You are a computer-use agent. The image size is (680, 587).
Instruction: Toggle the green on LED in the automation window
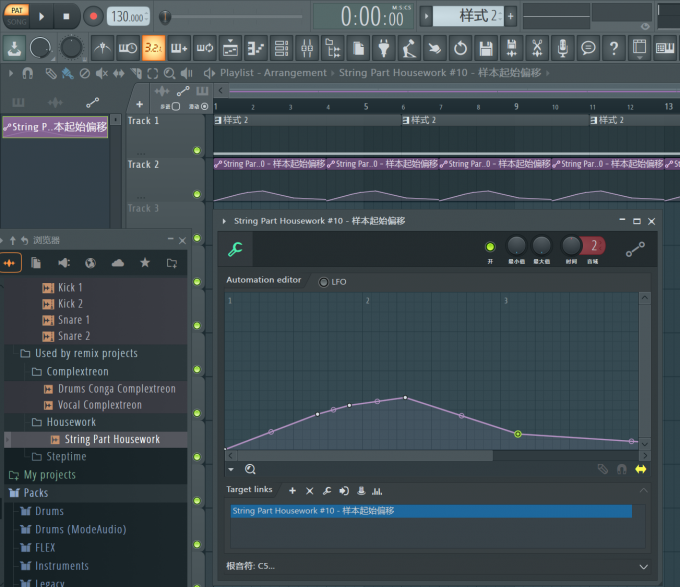[490, 247]
